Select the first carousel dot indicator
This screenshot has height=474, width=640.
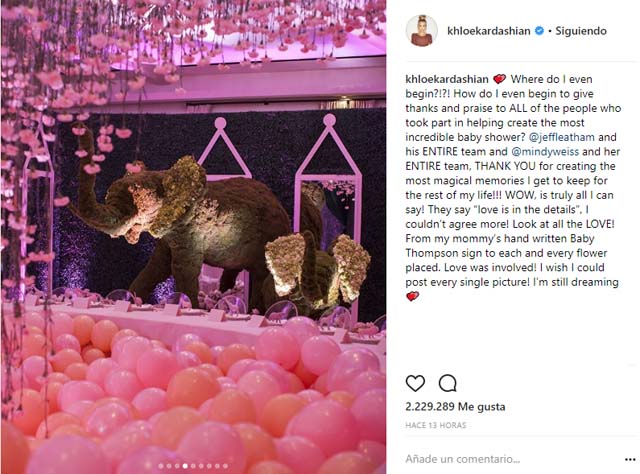click(163, 465)
